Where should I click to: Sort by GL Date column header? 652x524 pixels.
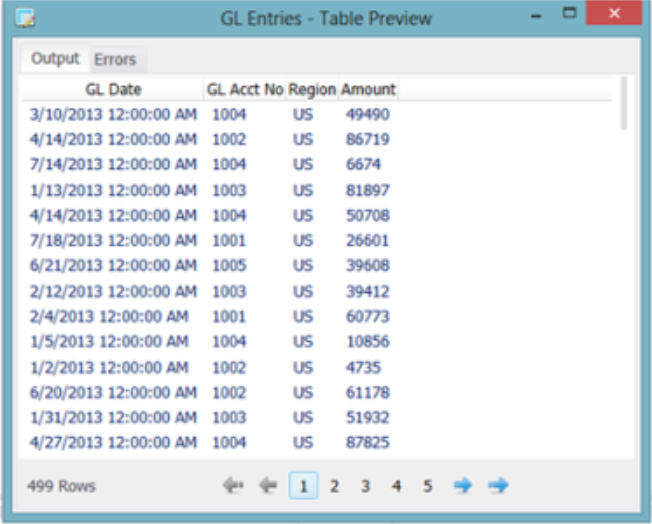click(113, 89)
